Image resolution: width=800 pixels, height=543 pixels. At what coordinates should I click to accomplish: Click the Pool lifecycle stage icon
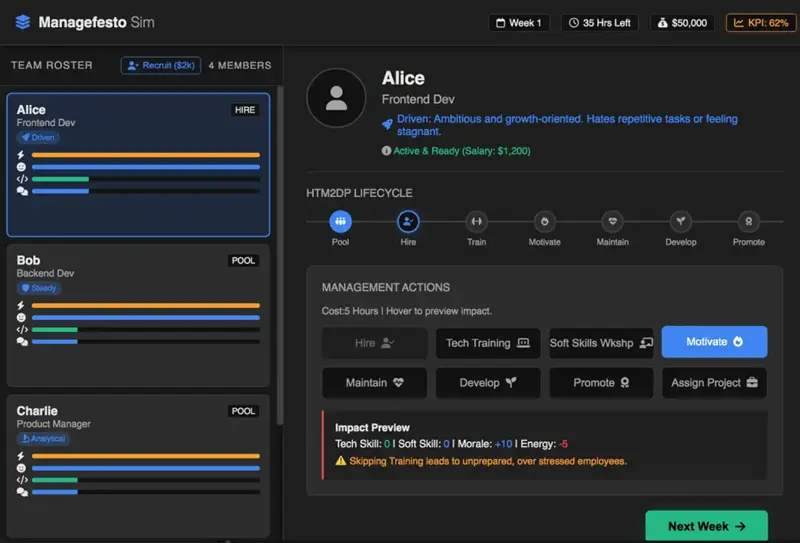point(340,221)
